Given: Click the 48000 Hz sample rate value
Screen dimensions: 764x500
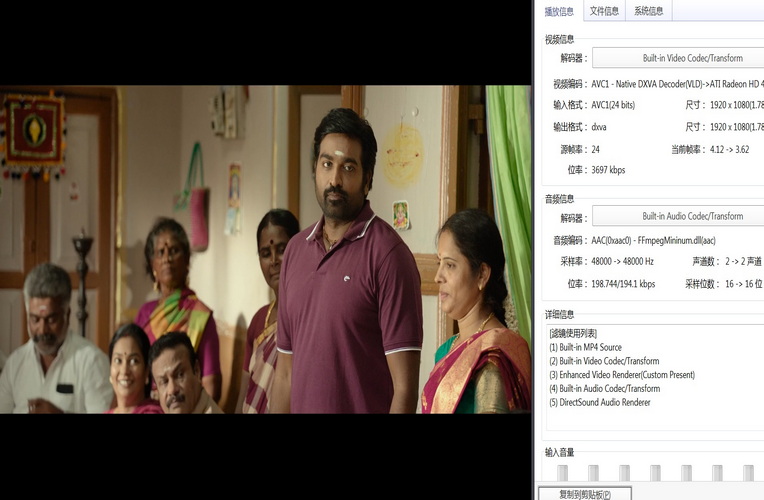Looking at the screenshot, I should tap(622, 261).
